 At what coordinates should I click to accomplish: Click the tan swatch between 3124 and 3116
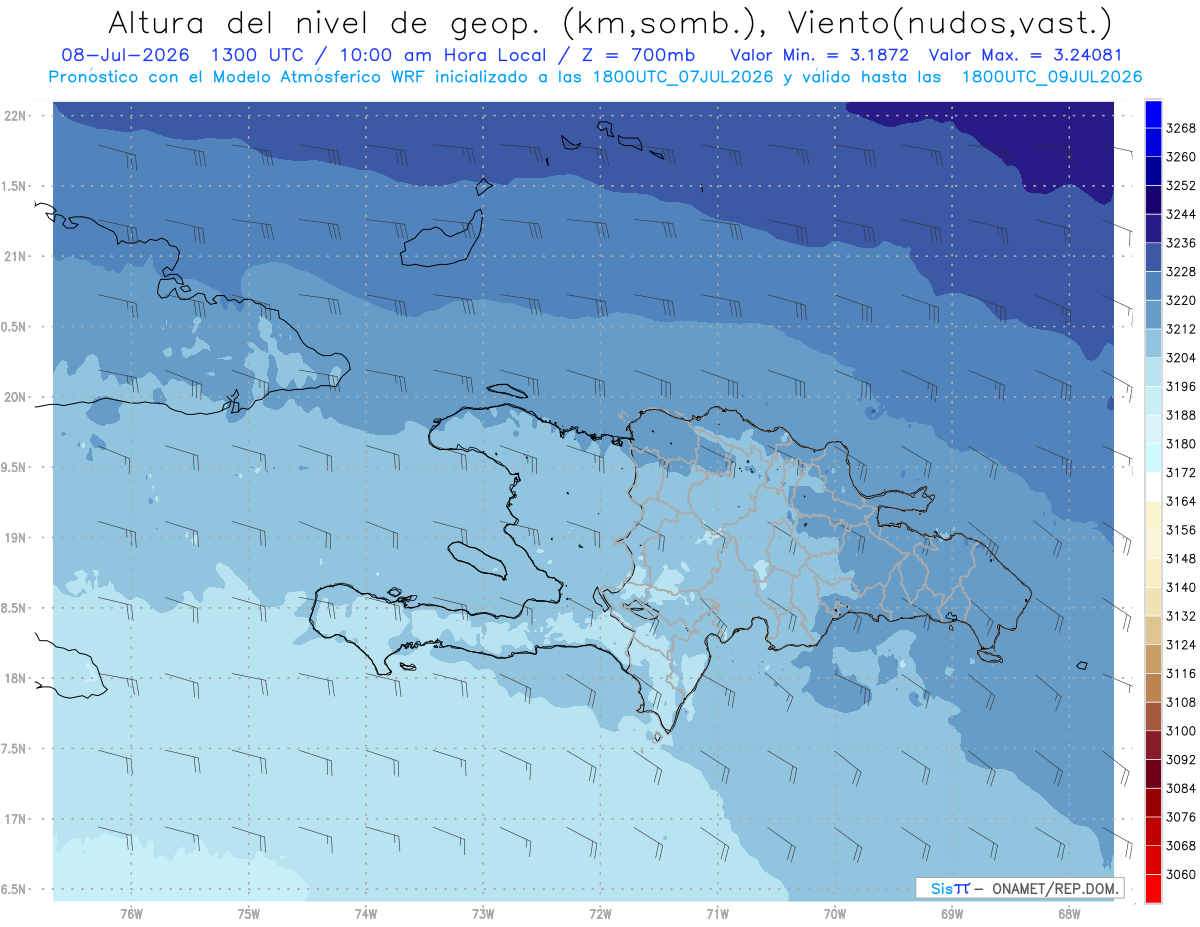(1153, 659)
